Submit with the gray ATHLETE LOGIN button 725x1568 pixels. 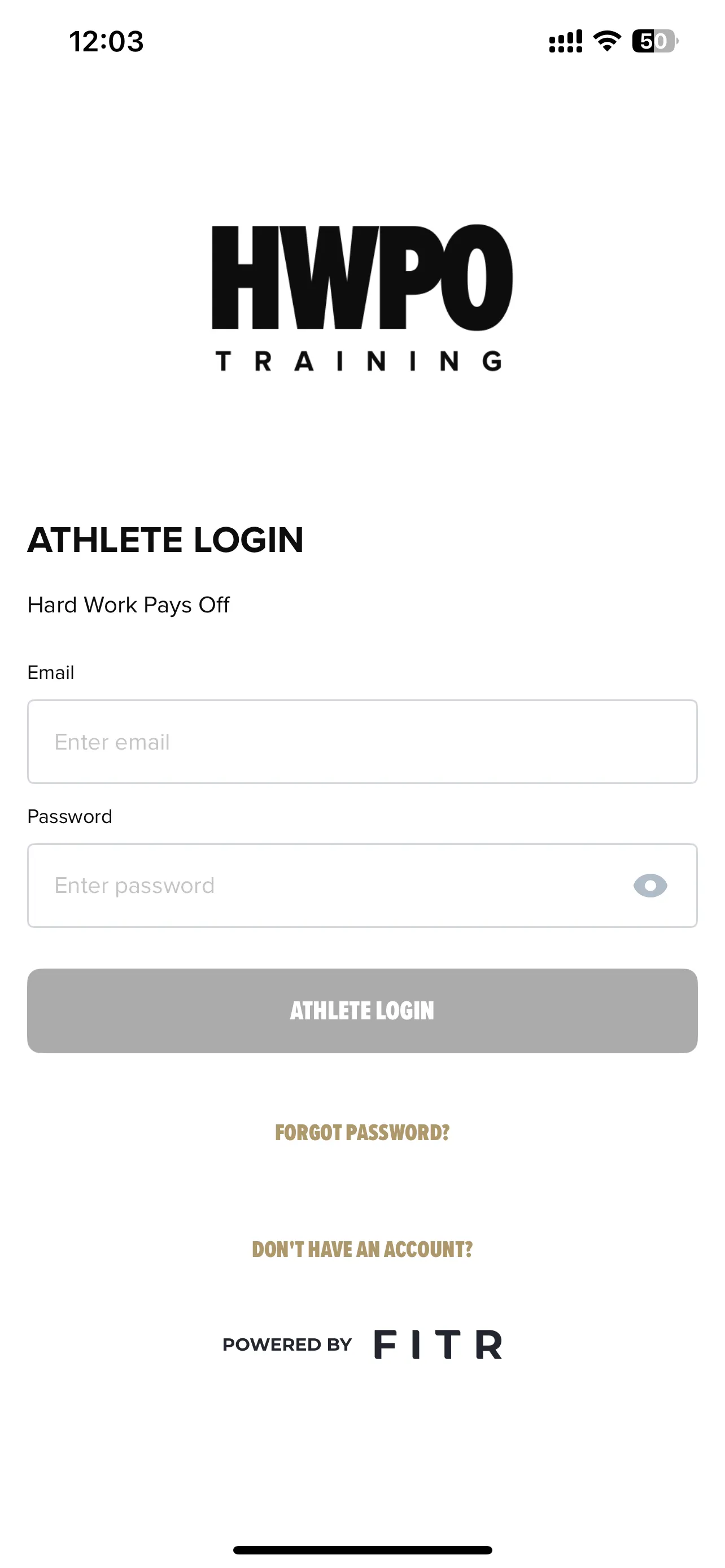point(362,1010)
